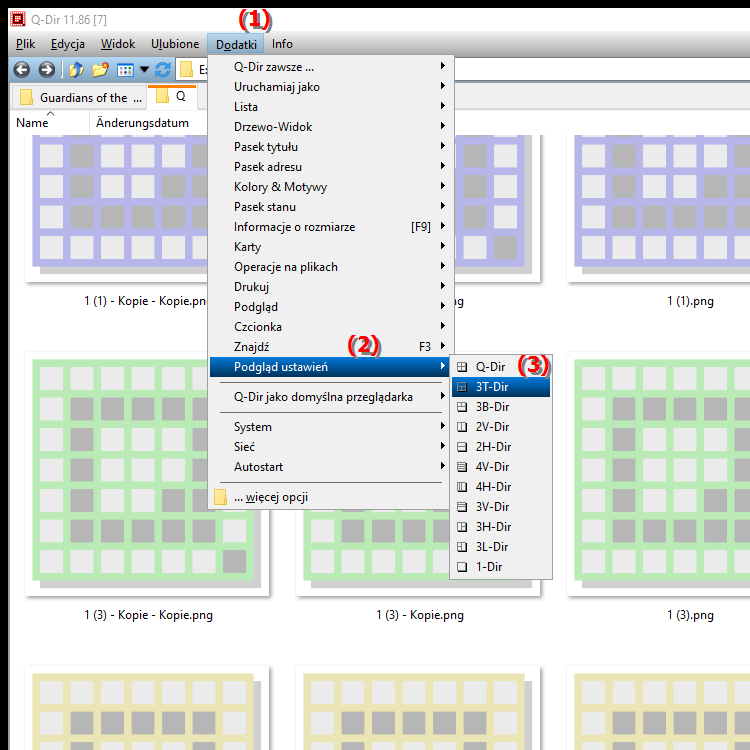Open the Karty menu entry

click(331, 247)
